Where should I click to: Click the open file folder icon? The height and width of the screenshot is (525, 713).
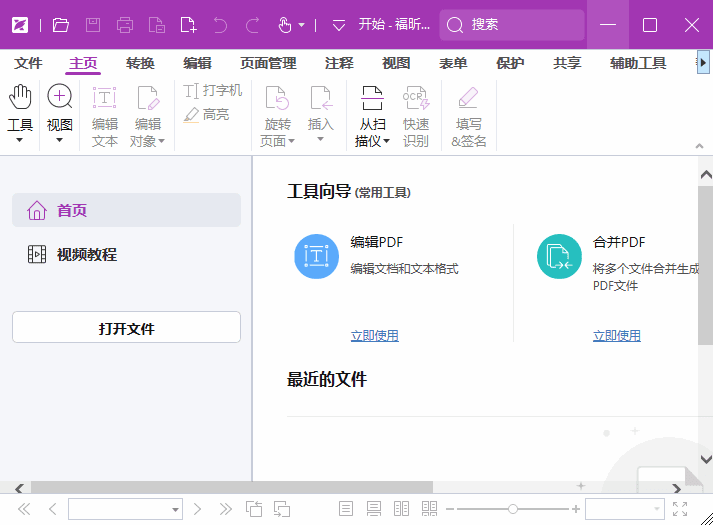(x=61, y=25)
